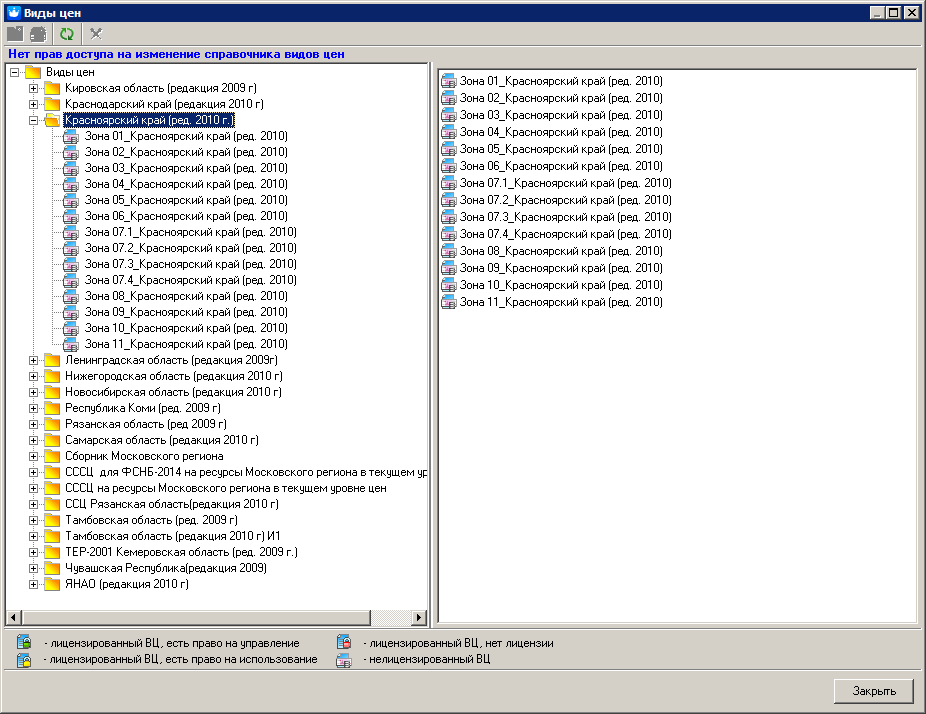
Task: Select right-list item Зона 07.4_Красноярский край (ред. 2010)
Action: 566,234
